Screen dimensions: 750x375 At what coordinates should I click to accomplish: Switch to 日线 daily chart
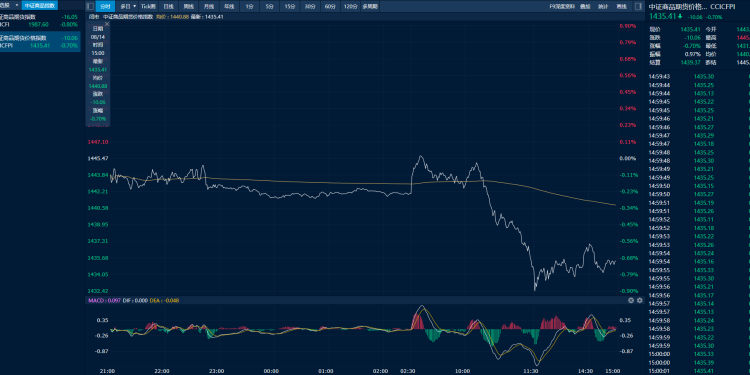(168, 6)
